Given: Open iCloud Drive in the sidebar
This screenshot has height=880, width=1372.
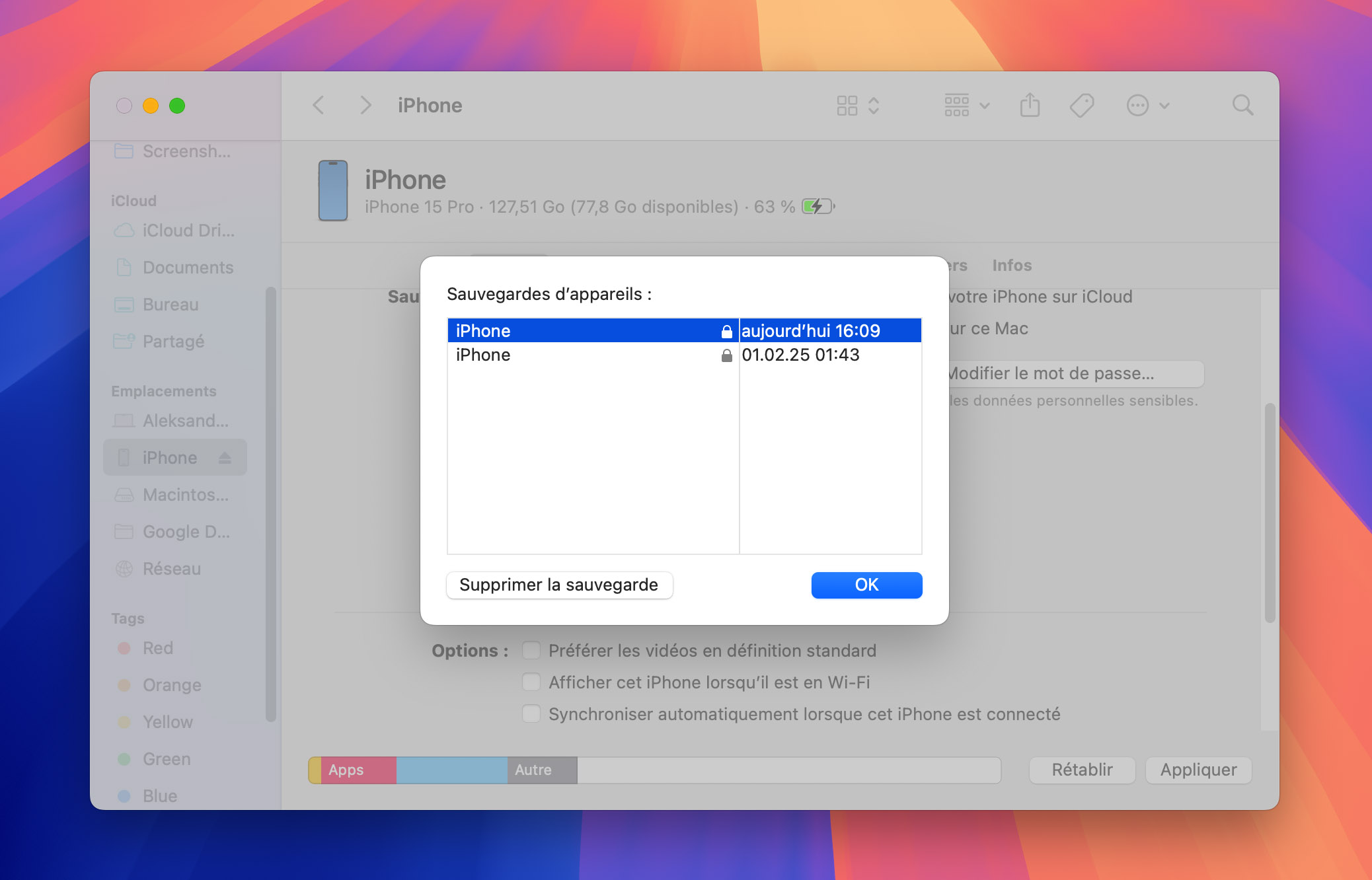Looking at the screenshot, I should click(x=175, y=231).
